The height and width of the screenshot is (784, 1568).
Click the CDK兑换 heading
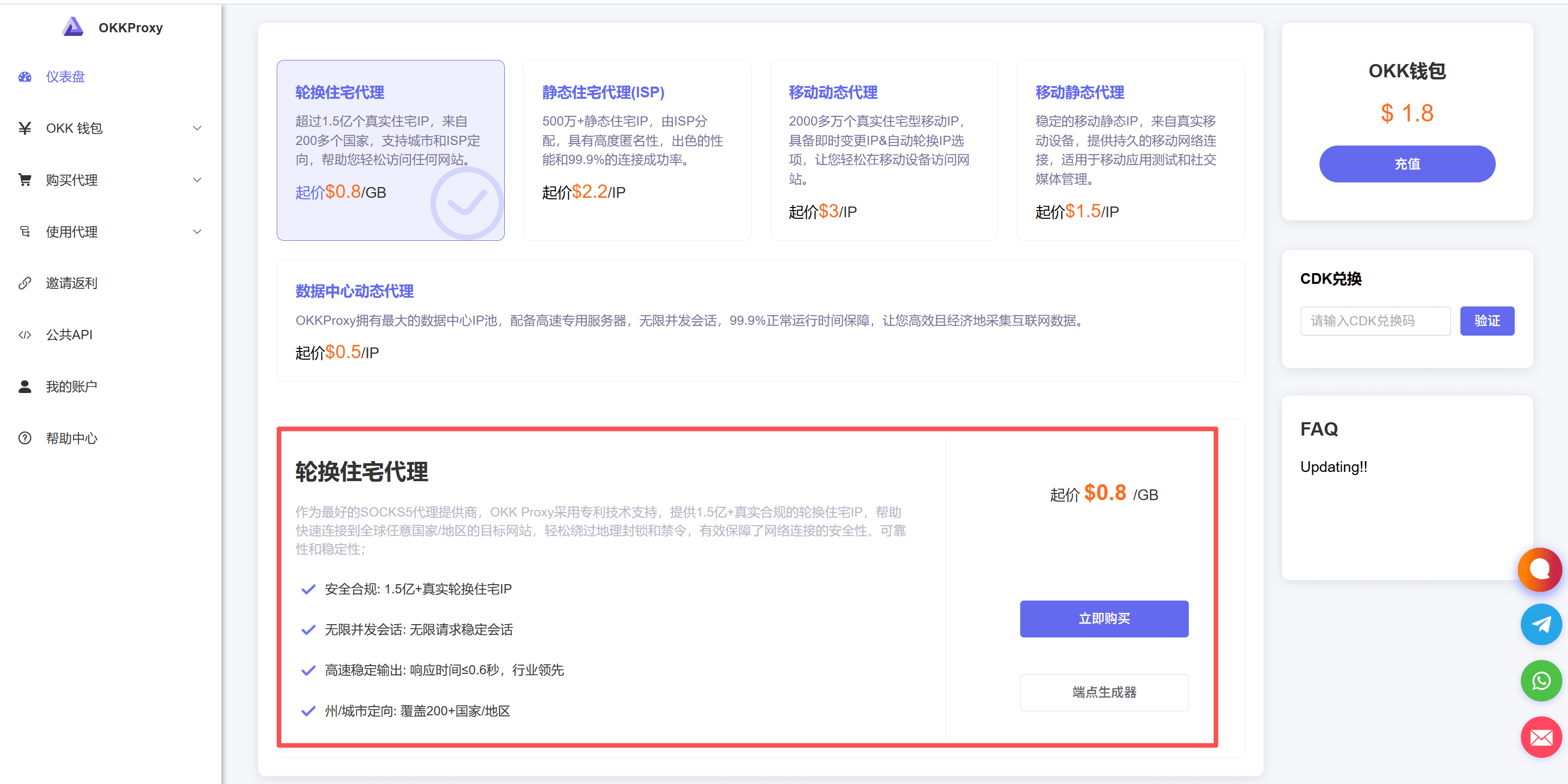click(1331, 279)
